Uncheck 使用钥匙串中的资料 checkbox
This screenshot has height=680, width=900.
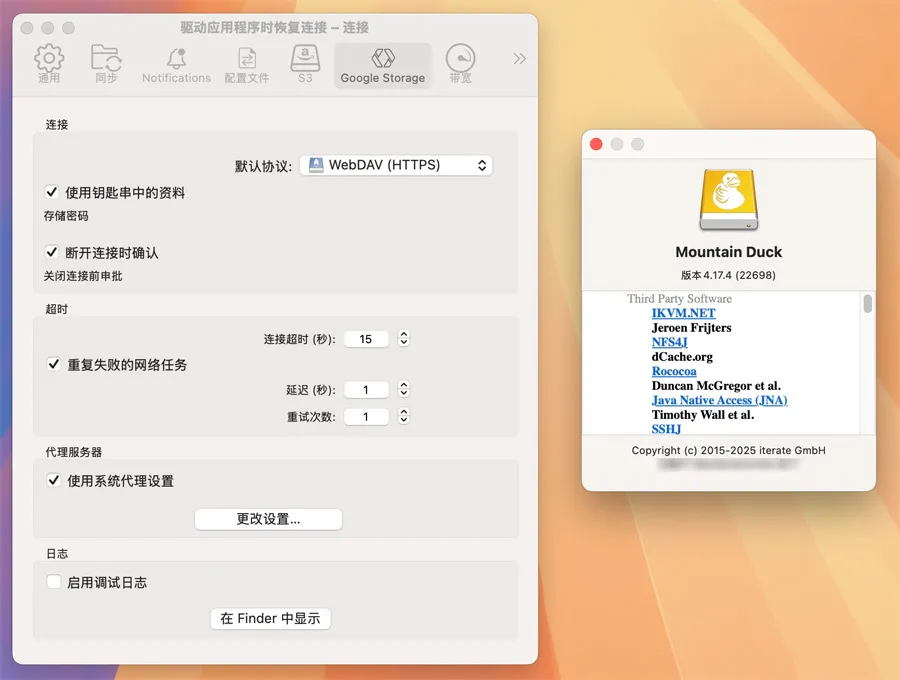click(x=53, y=192)
